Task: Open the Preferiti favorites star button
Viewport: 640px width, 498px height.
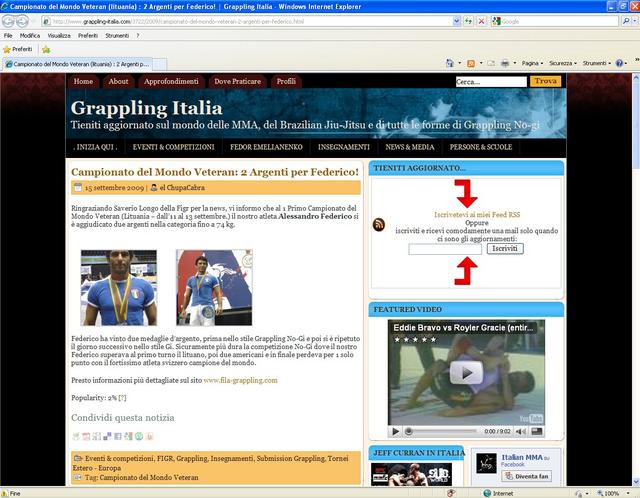Action: coord(18,48)
